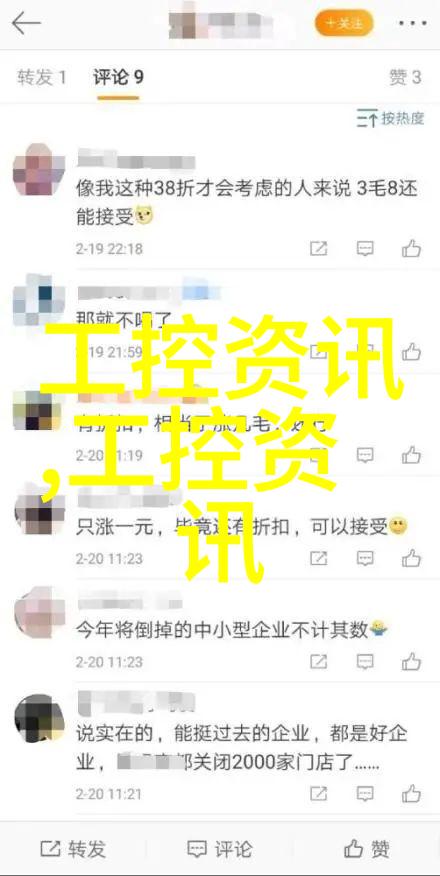Like the comment posted 2-19 22:18

[412, 249]
